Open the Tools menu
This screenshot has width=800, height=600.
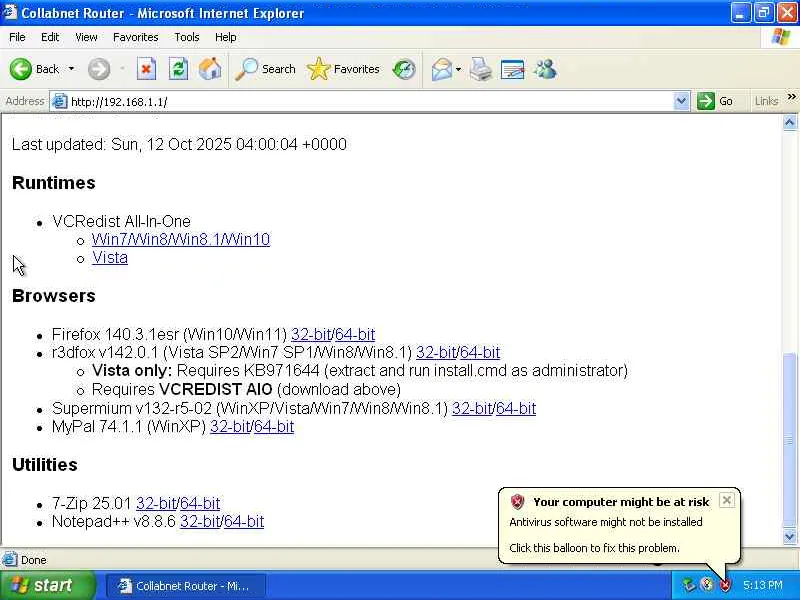pos(187,37)
